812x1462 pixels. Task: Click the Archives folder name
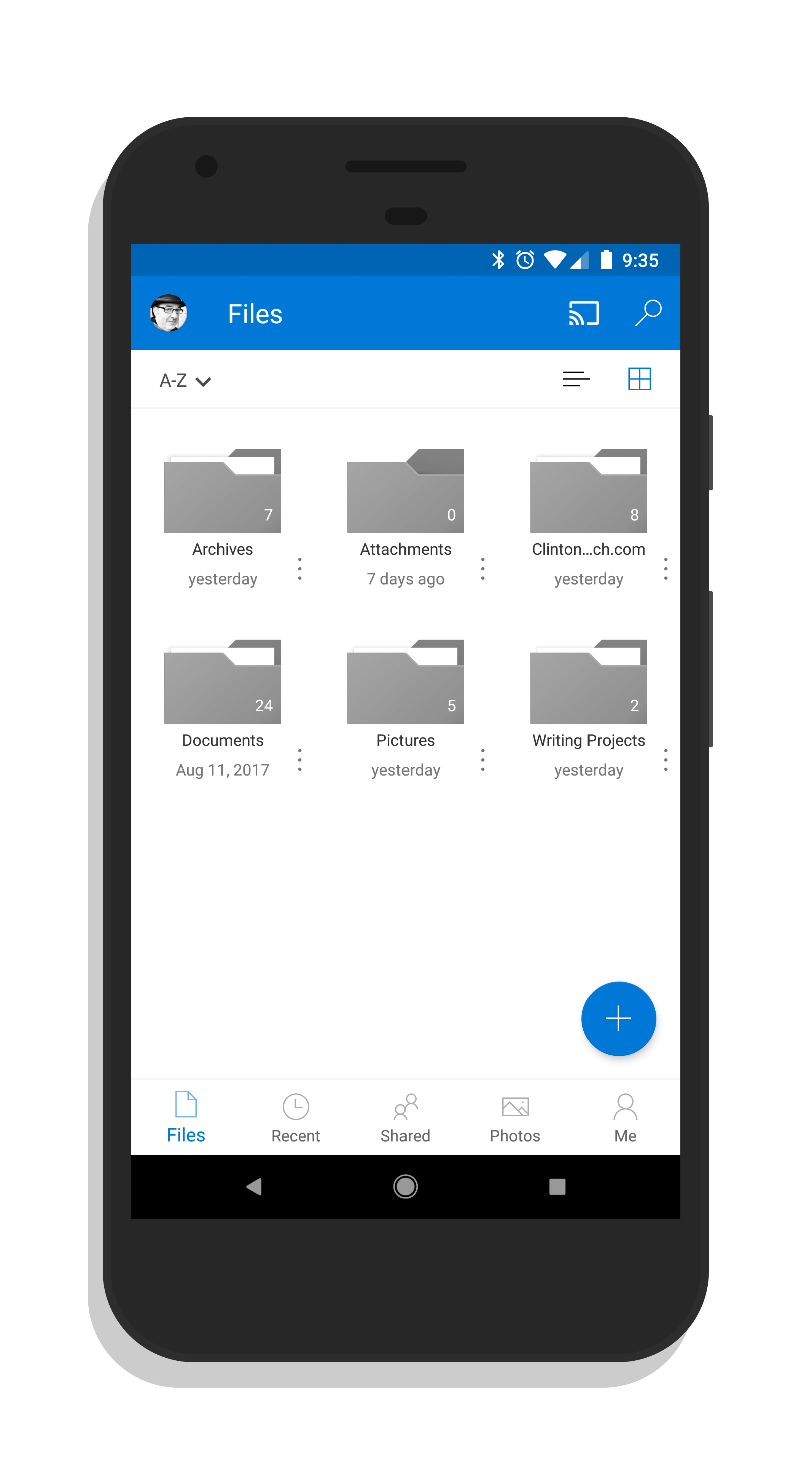point(222,549)
